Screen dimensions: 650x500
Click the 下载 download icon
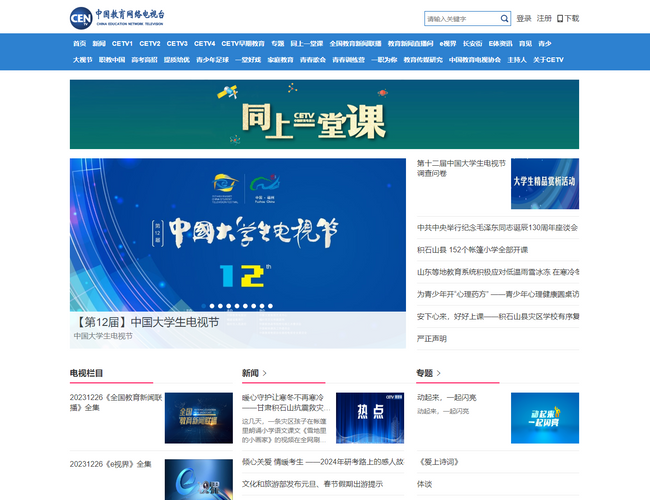point(561,18)
